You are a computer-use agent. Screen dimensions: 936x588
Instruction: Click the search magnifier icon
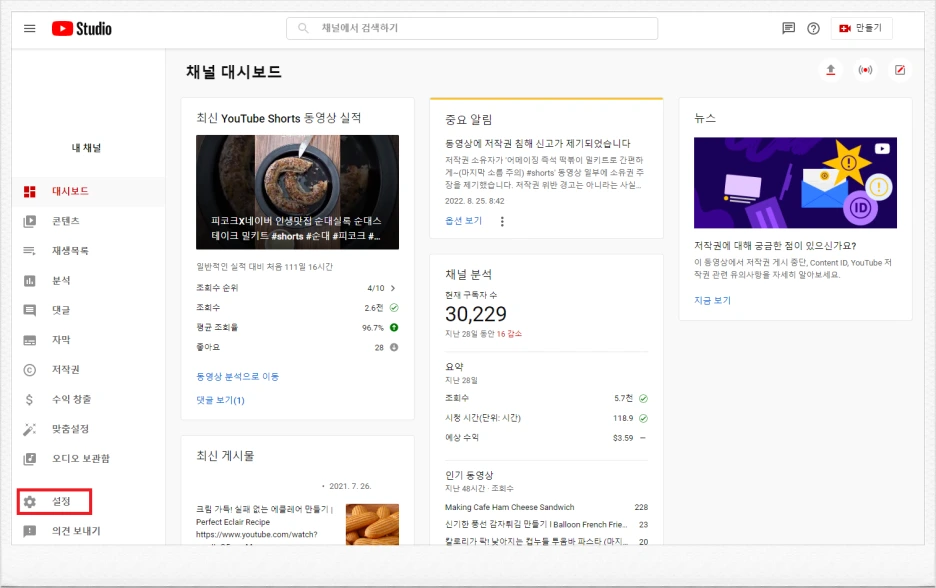(303, 28)
